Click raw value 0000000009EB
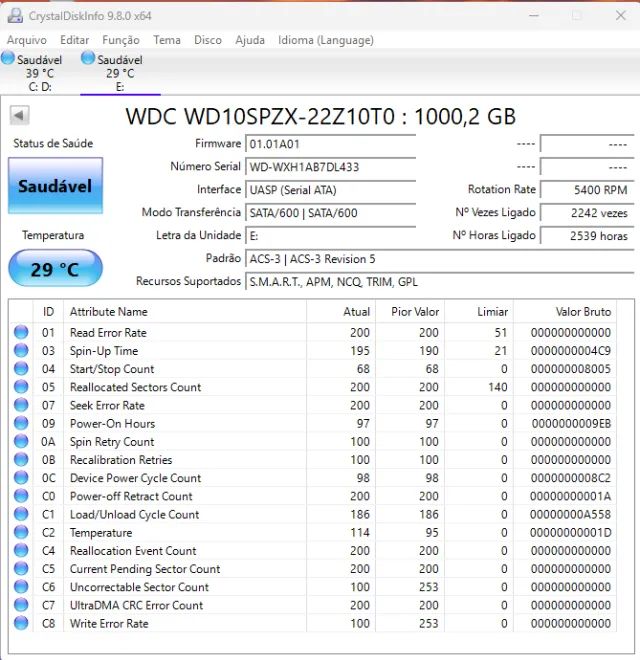Screen dimensions: 640x660 [x=571, y=423]
